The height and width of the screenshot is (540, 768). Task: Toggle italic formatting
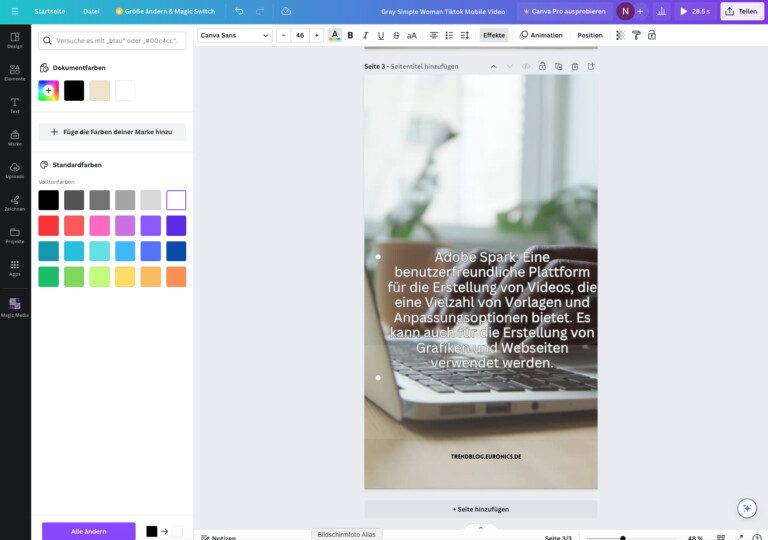coord(365,35)
